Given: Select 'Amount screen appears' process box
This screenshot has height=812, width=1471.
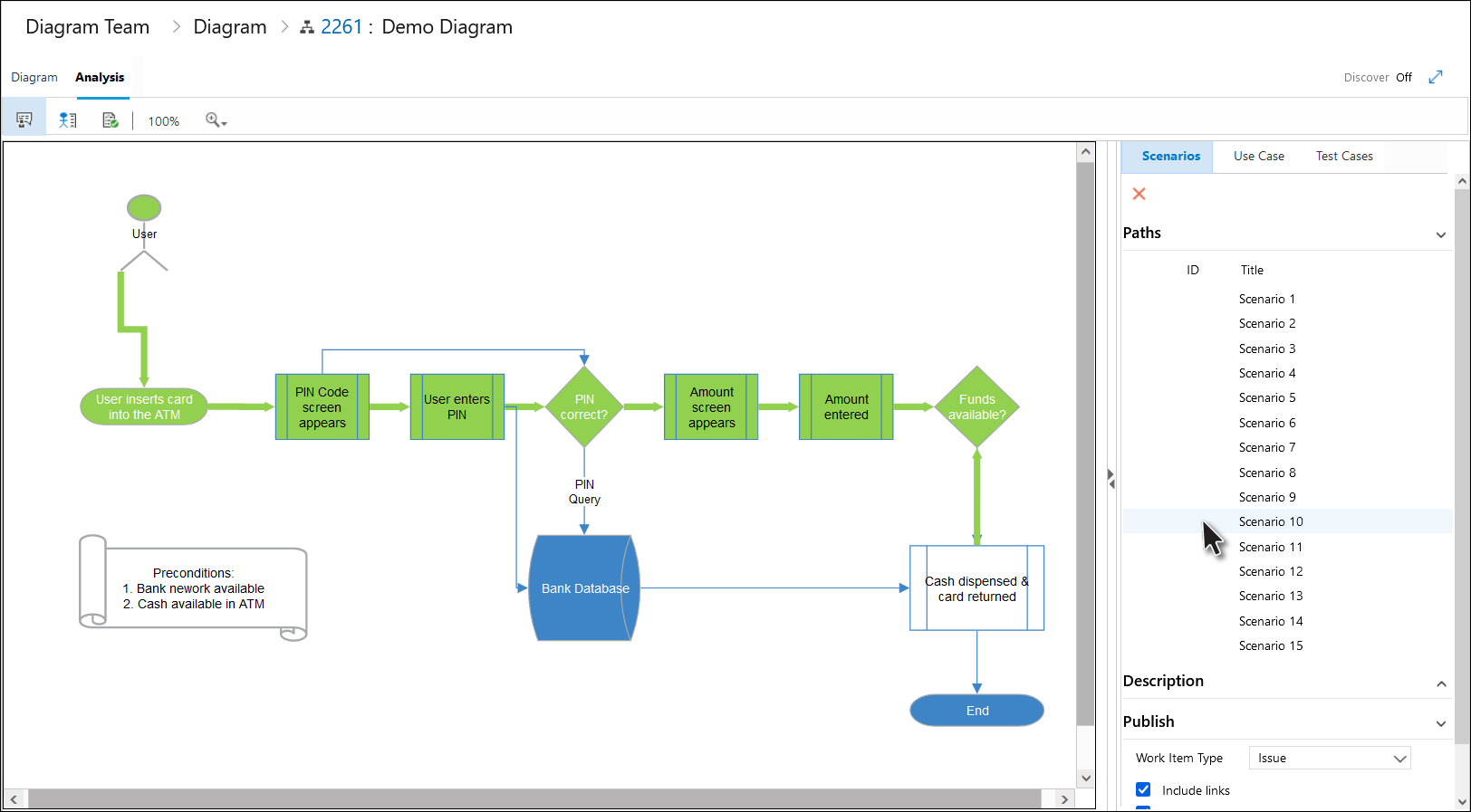Looking at the screenshot, I should click(711, 407).
